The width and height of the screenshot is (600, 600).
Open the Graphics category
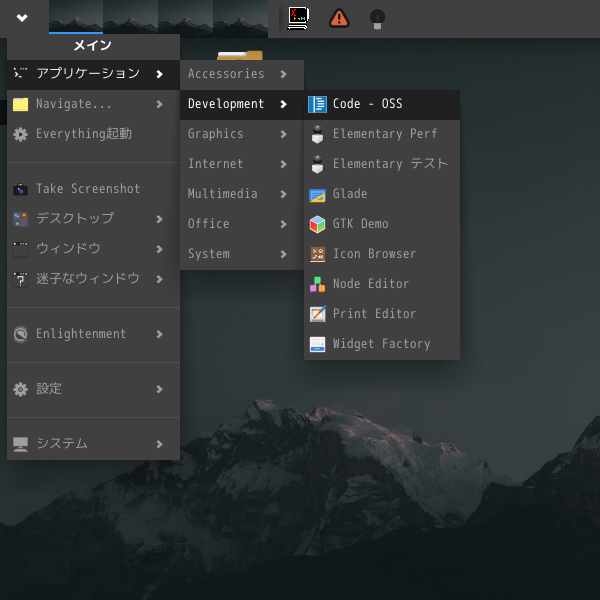242,134
